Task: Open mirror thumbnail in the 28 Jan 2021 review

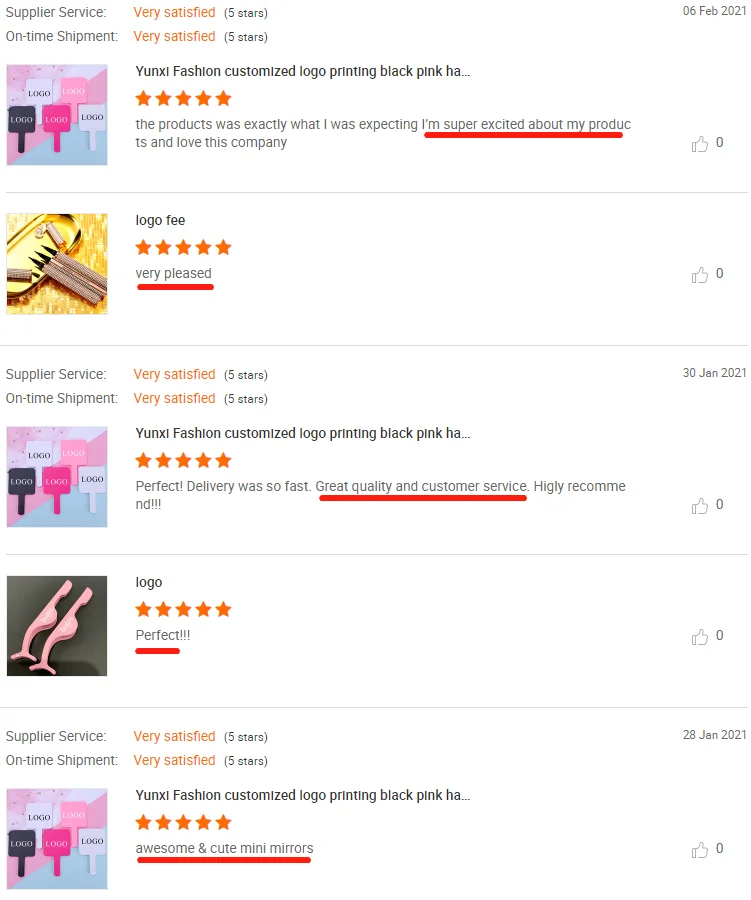Action: tap(57, 839)
